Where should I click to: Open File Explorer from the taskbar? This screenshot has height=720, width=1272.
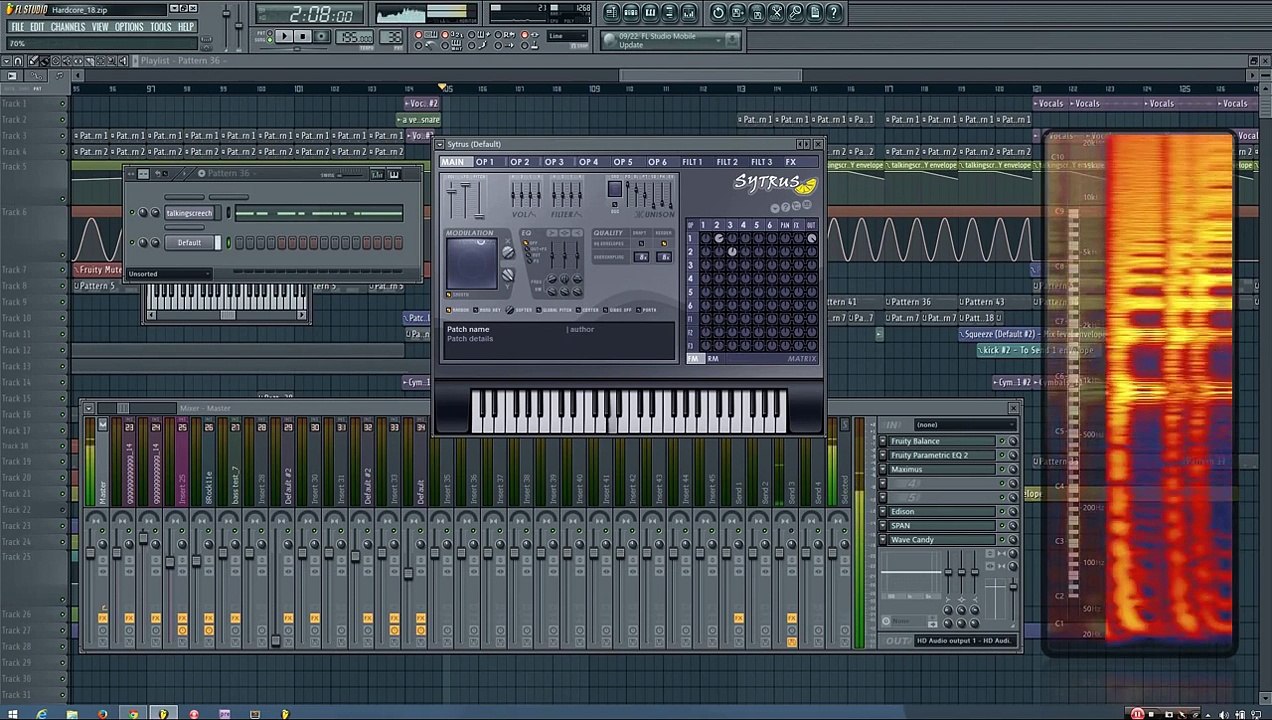tap(72, 714)
